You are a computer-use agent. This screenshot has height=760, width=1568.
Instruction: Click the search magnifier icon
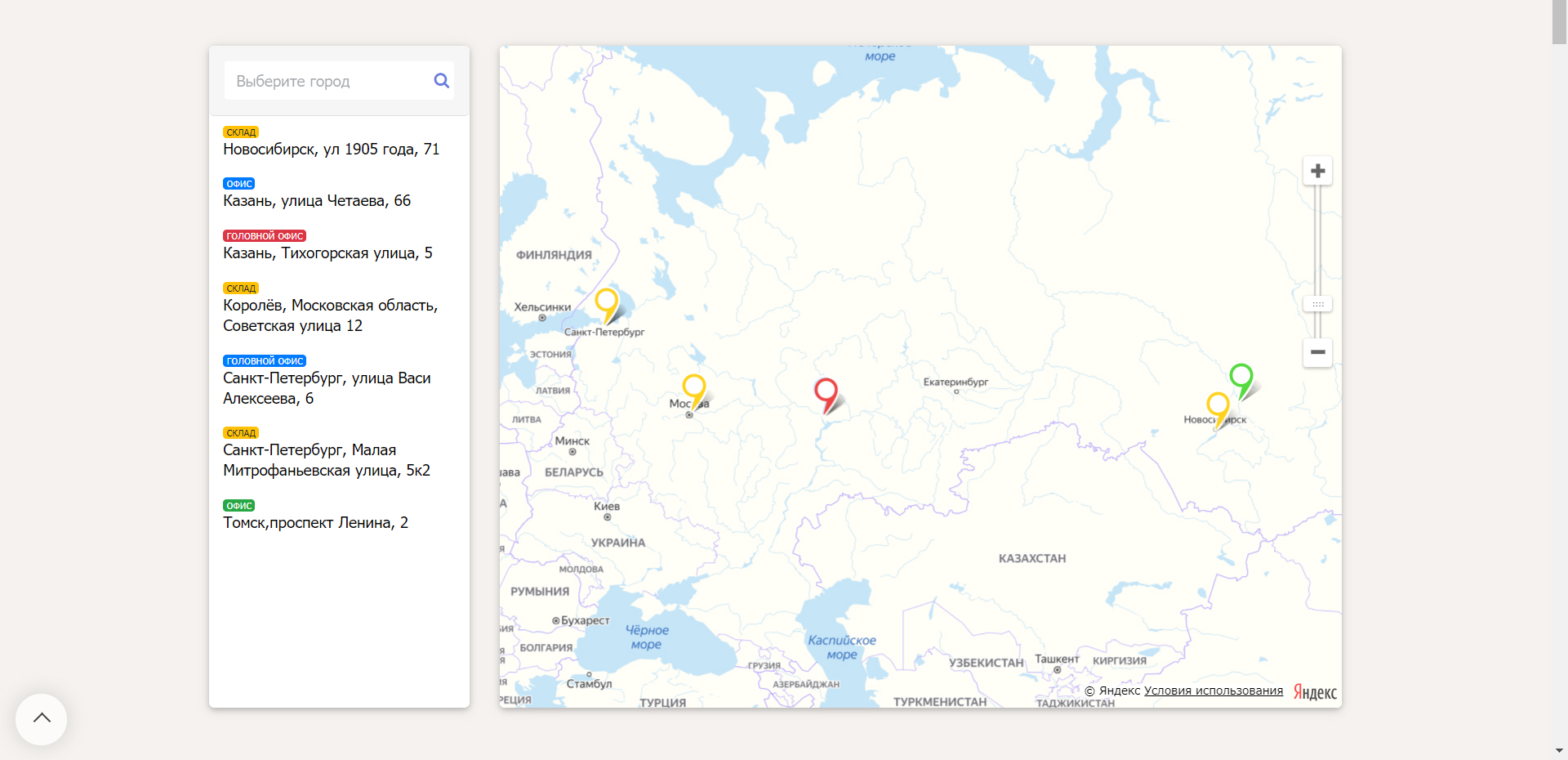click(441, 81)
